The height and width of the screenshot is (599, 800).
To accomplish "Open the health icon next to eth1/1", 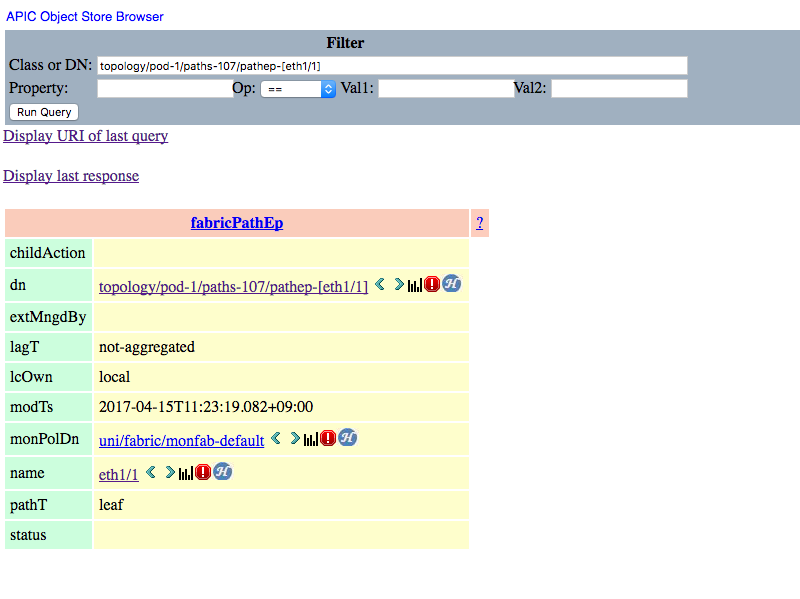I will click(x=222, y=471).
